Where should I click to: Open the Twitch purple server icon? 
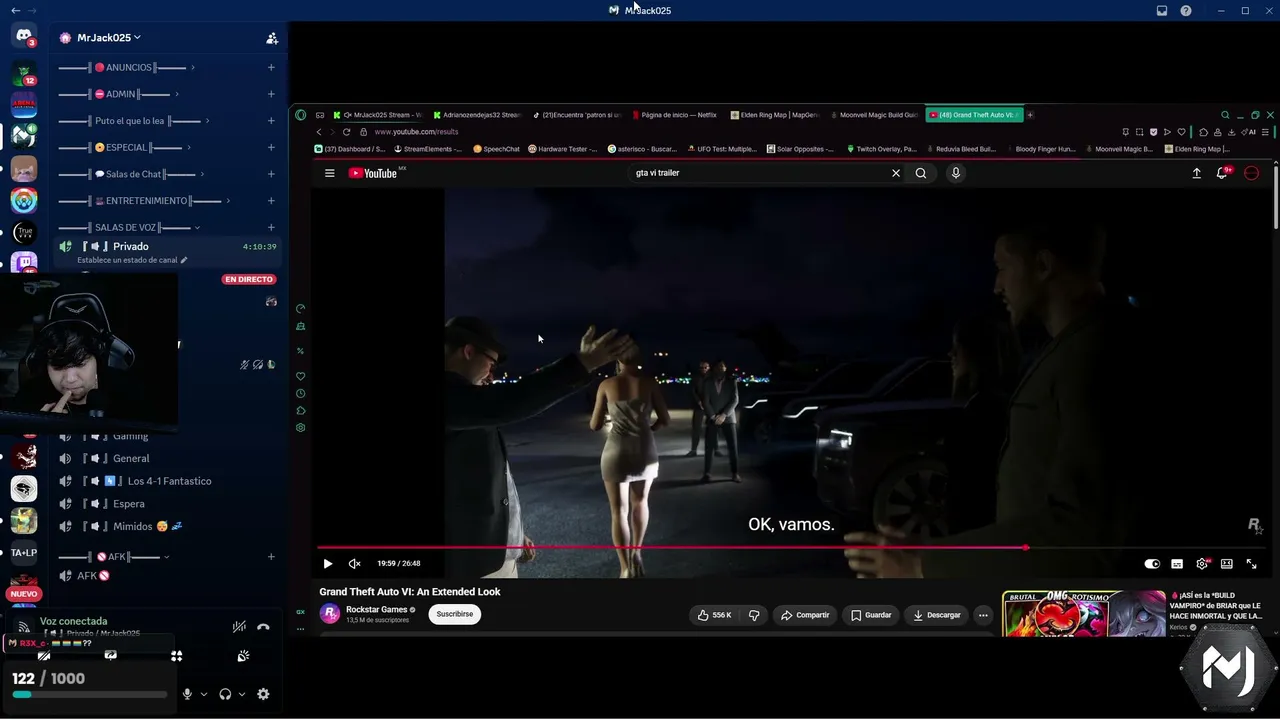(x=24, y=263)
